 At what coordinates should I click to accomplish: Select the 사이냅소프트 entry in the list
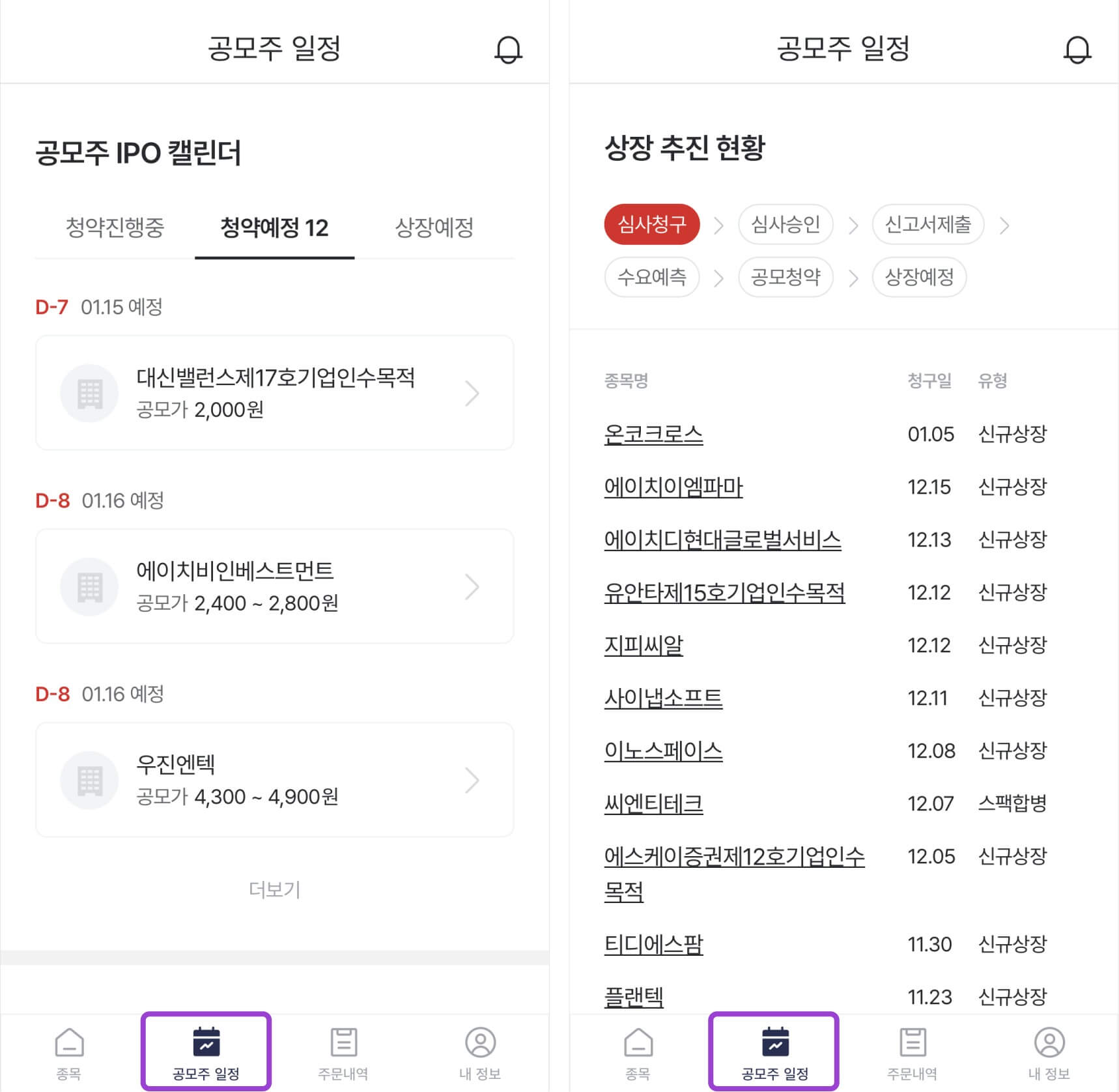click(x=662, y=698)
